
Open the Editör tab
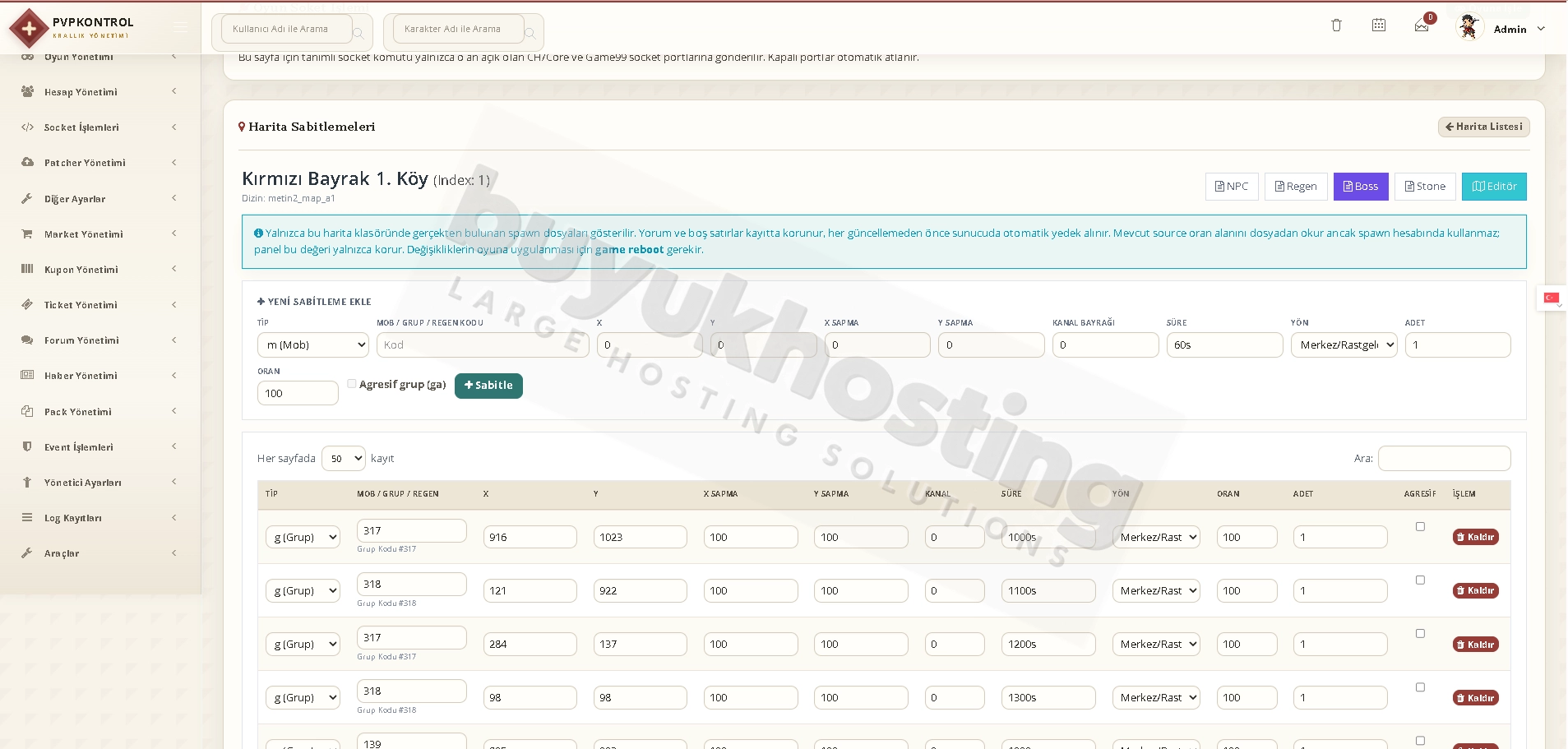point(1494,187)
